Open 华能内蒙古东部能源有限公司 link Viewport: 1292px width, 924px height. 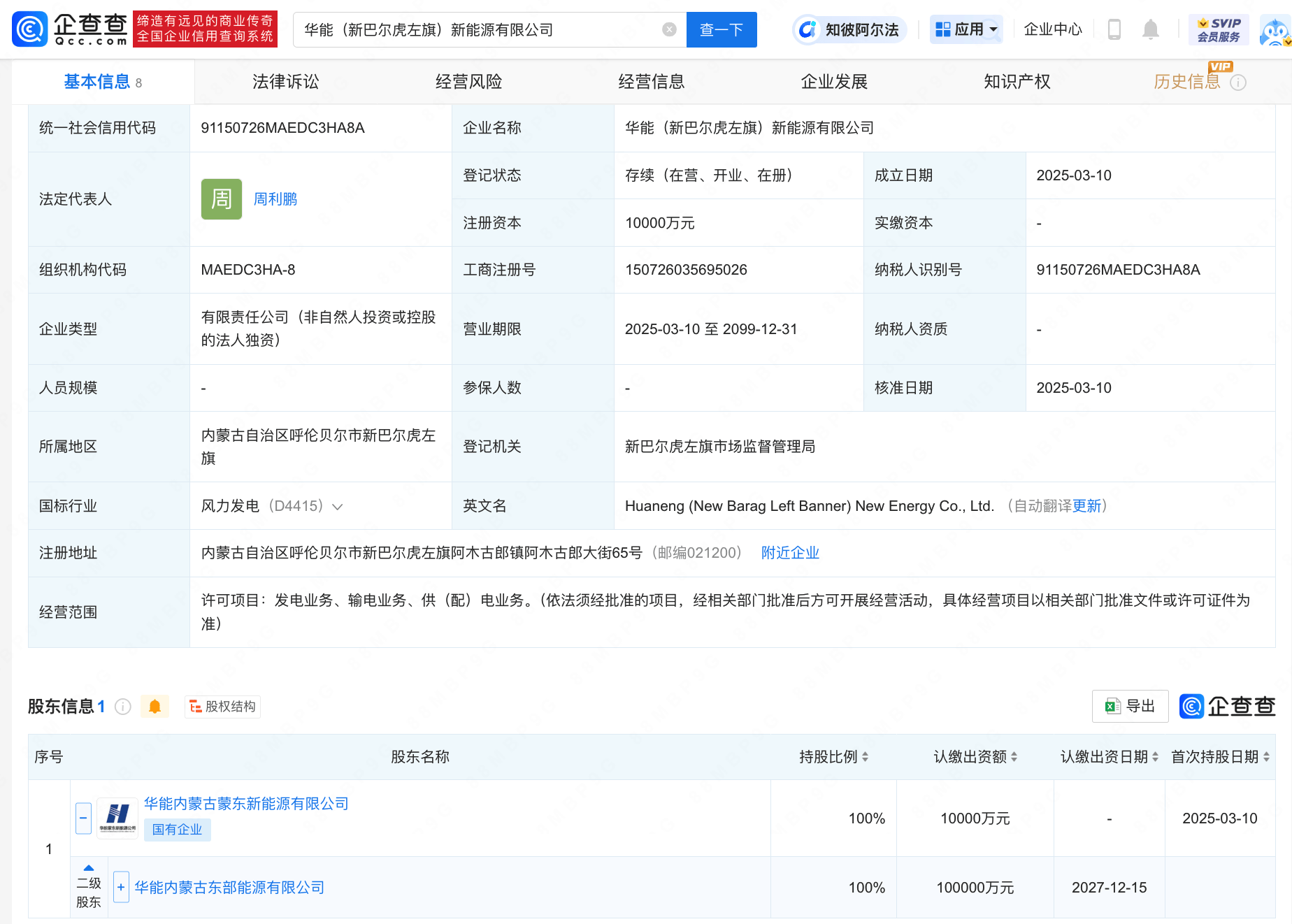tap(229, 888)
